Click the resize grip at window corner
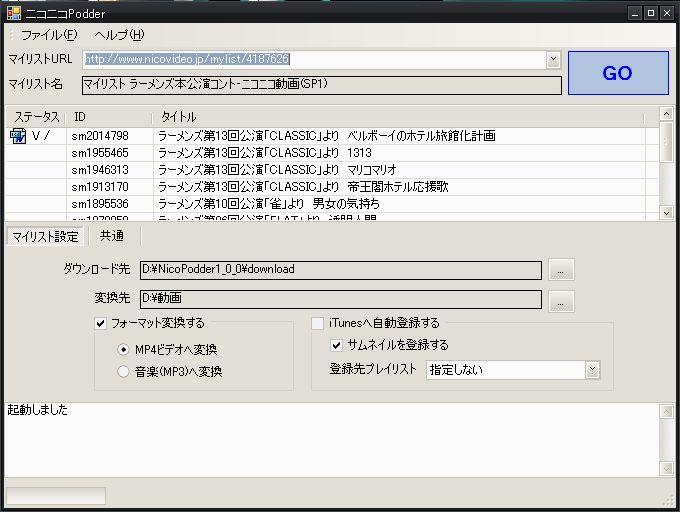Screen dimensions: 680x512 [x=669, y=500]
